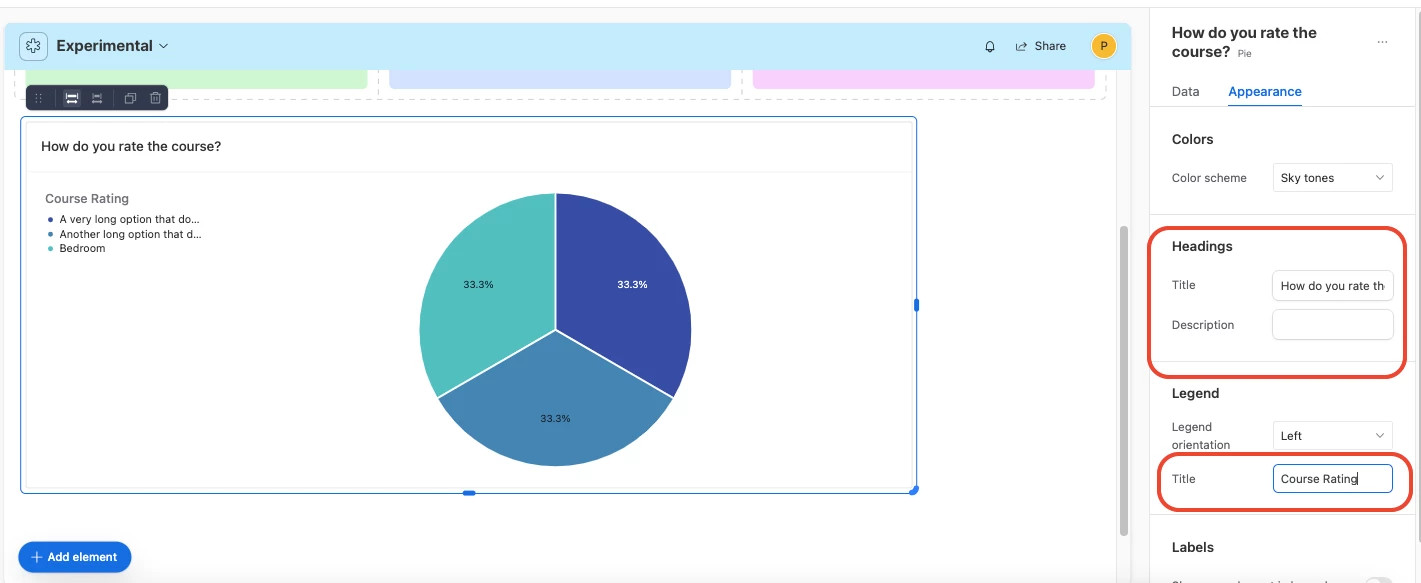The width and height of the screenshot is (1421, 583).
Task: Click the panel heading 'How do you rate the course?'
Action: pos(1244,42)
